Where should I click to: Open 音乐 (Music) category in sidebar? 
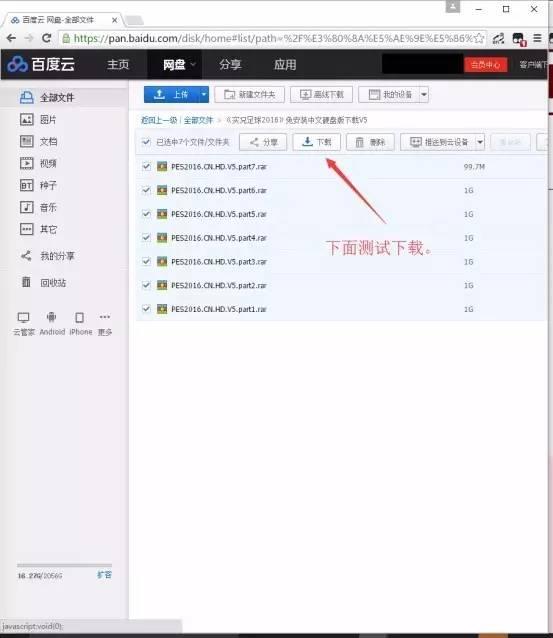38,208
